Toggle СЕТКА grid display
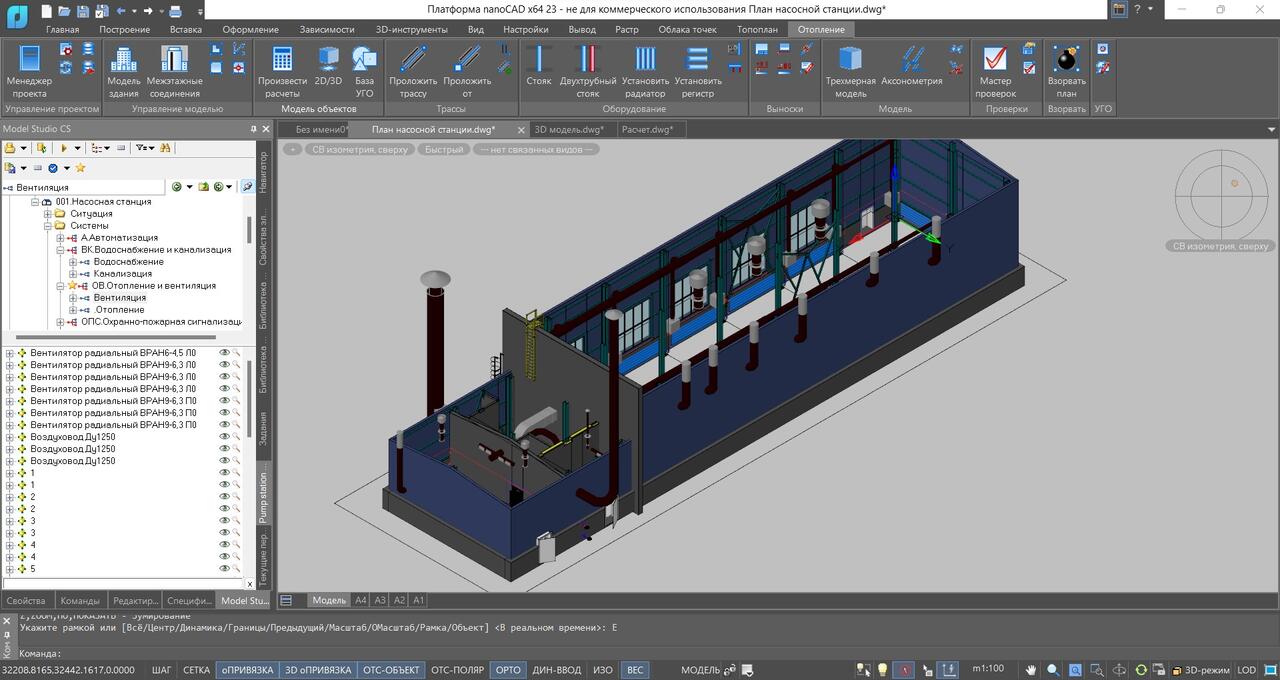 [197, 670]
